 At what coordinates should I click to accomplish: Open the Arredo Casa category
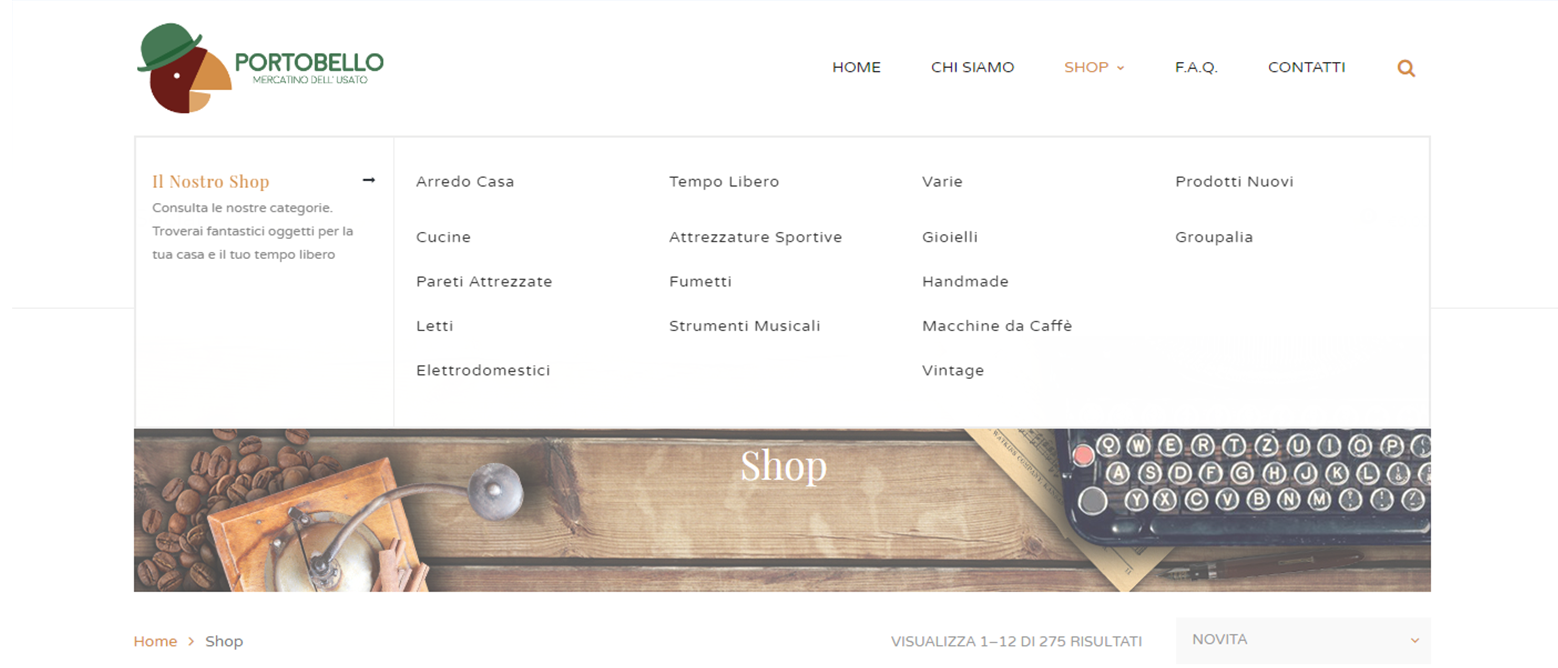click(x=465, y=182)
